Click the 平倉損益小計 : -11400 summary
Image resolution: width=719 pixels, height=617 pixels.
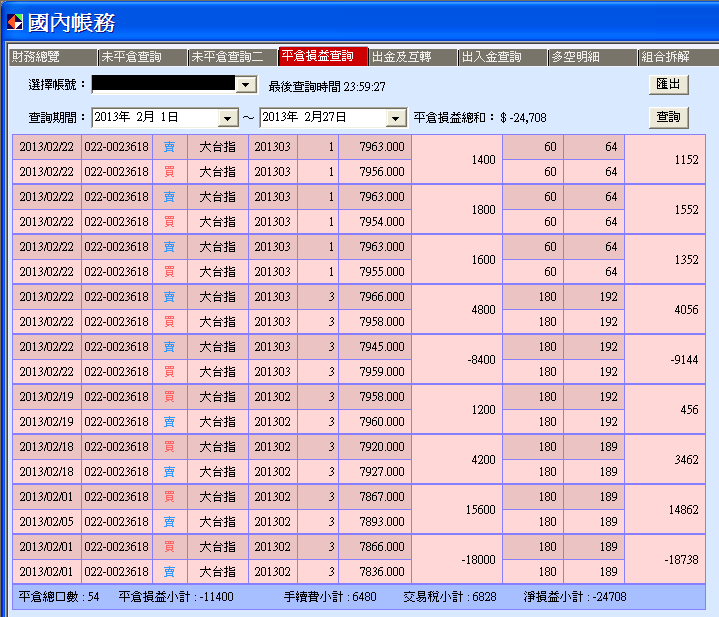click(x=176, y=597)
